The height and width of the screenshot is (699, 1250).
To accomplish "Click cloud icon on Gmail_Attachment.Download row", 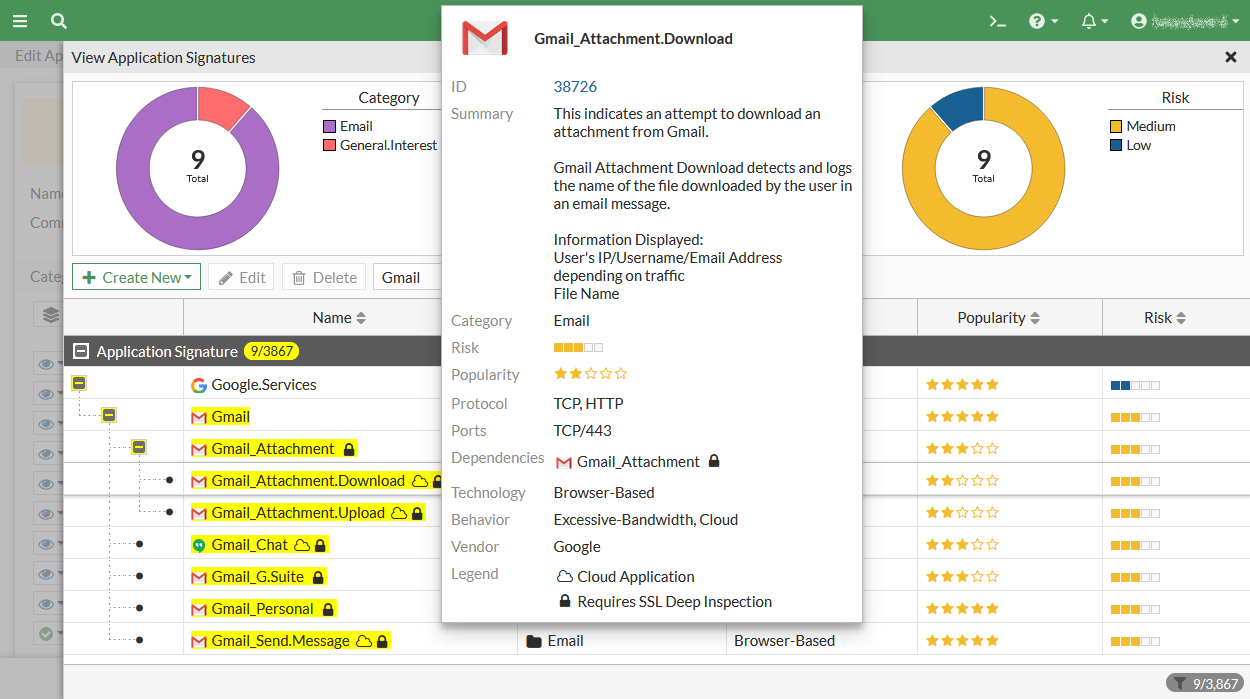I will (420, 481).
